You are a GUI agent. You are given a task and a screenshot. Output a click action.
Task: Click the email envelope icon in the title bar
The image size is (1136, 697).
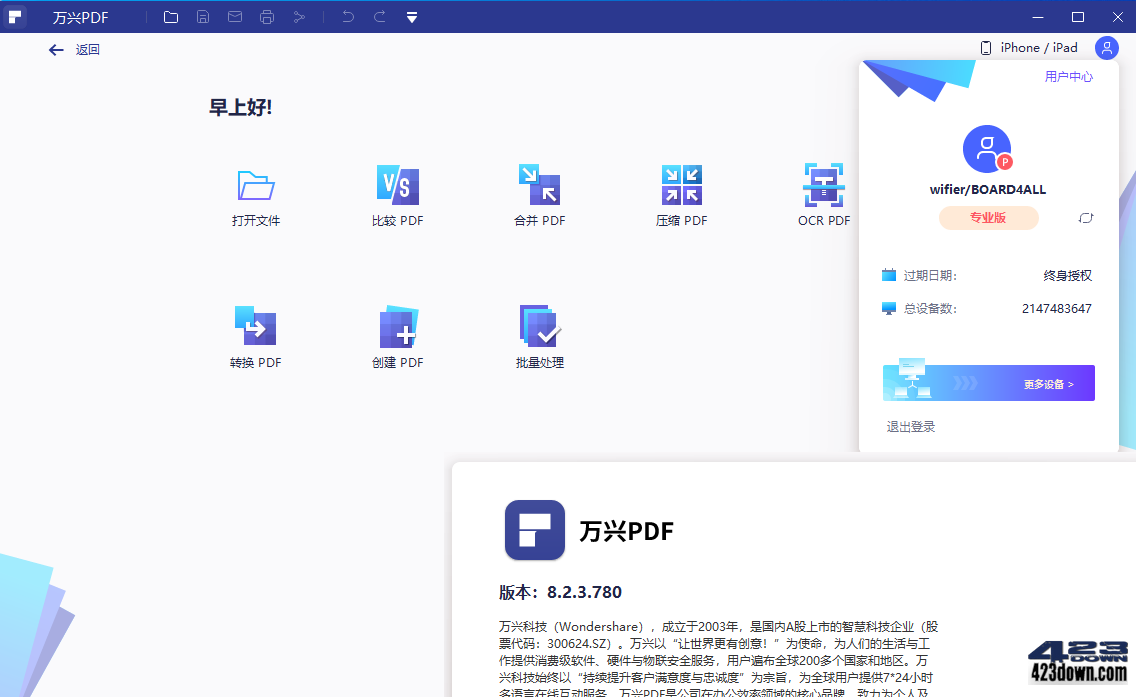(x=235, y=17)
